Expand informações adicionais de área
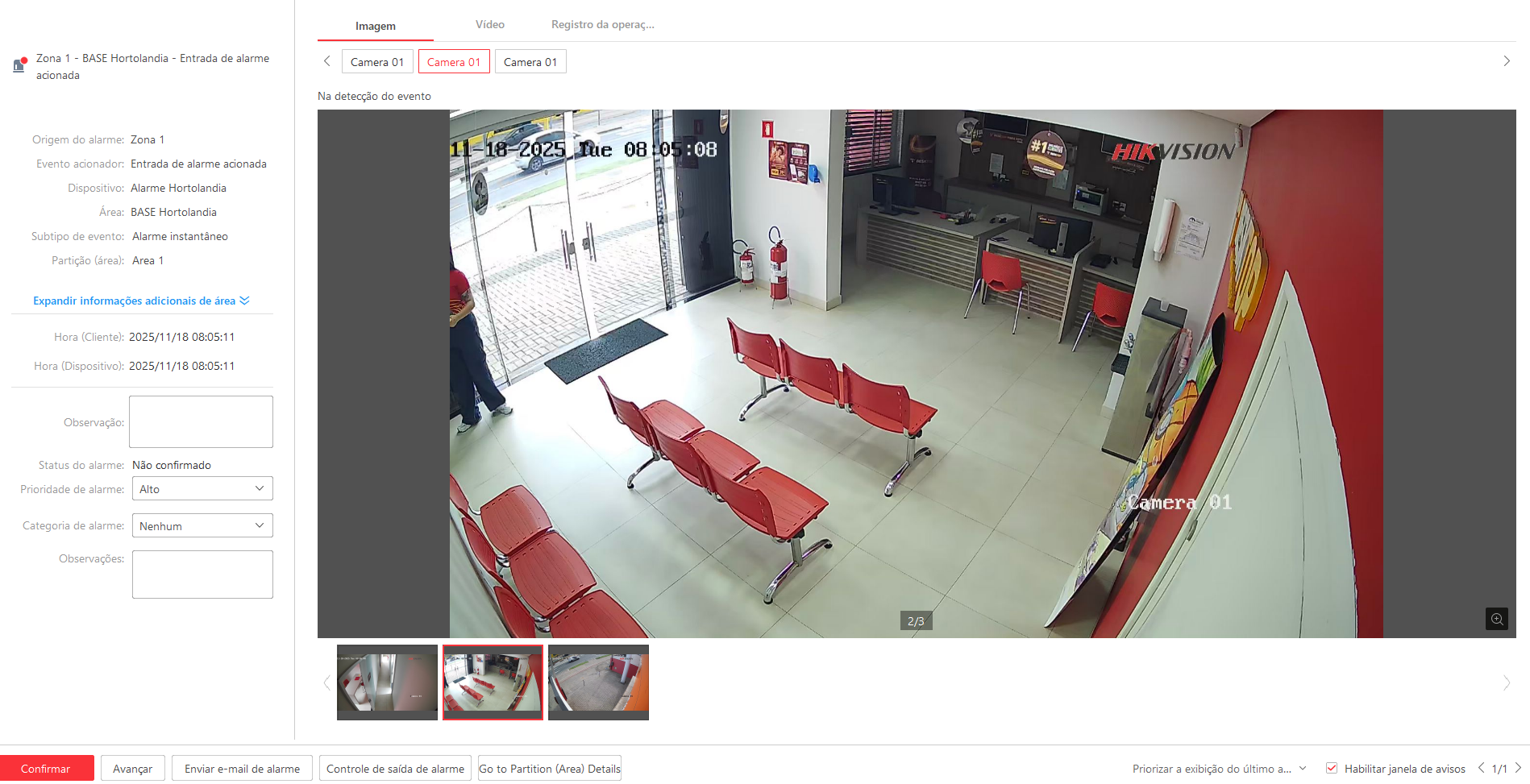This screenshot has width=1530, height=784. tap(141, 301)
